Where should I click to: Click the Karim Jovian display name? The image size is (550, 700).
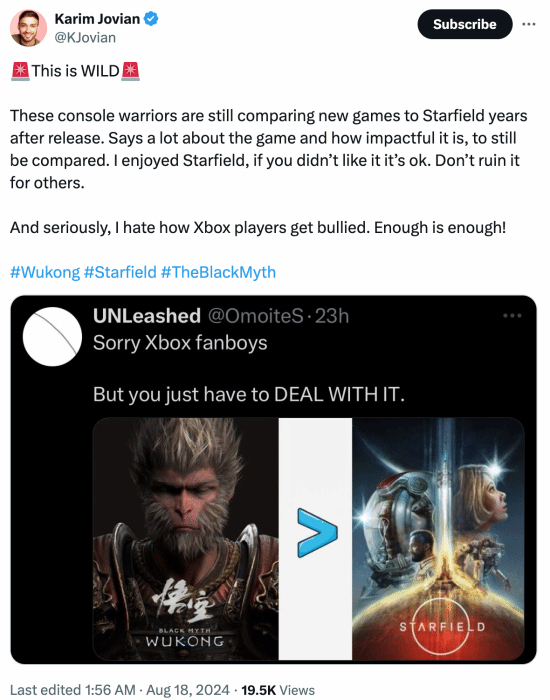click(97, 19)
